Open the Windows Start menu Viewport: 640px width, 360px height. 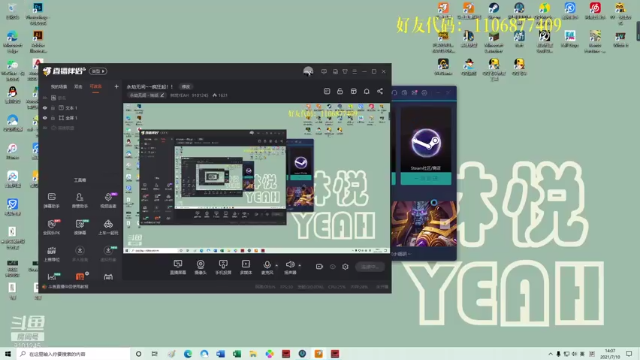7,354
